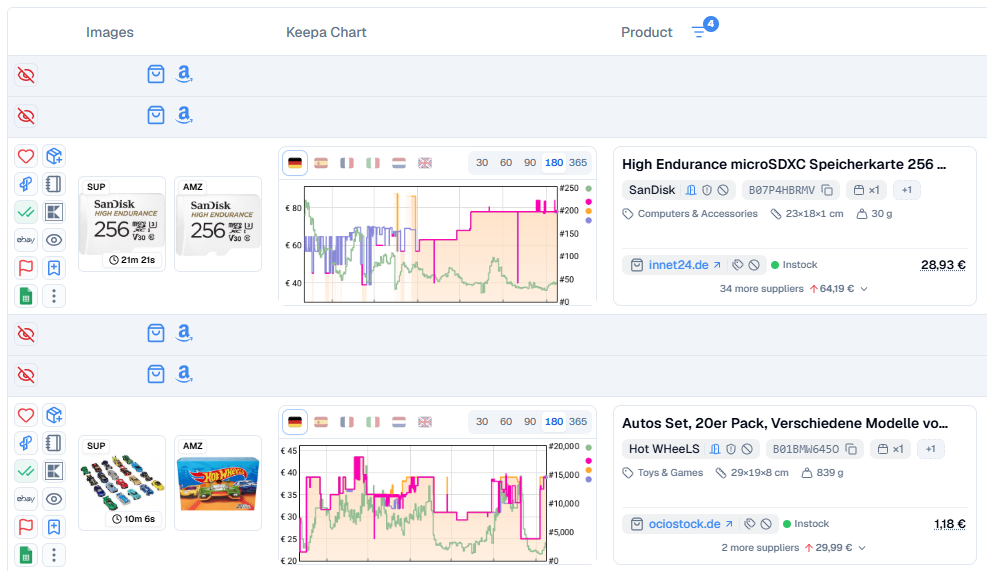Expand the +1 chip in the SanDisk product card
Viewport: 987px width, 571px height.
pos(906,190)
